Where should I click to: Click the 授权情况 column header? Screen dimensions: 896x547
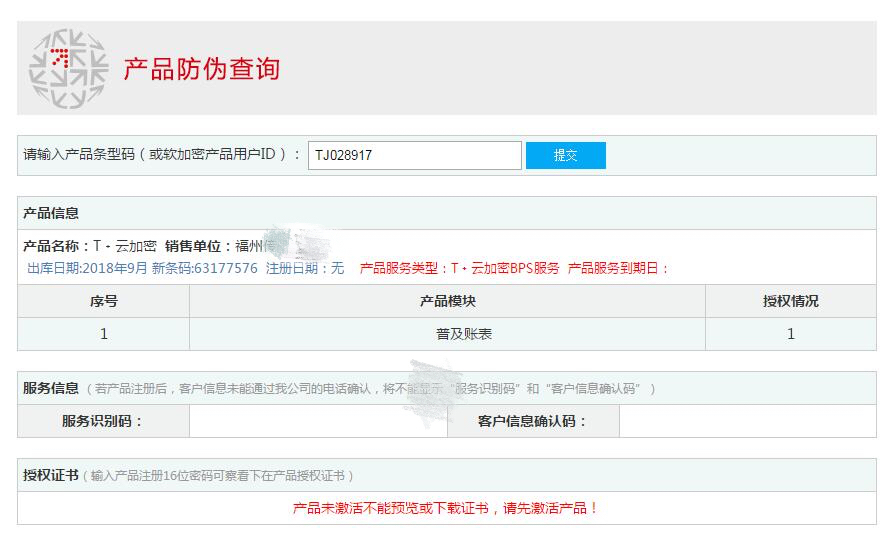pos(791,301)
